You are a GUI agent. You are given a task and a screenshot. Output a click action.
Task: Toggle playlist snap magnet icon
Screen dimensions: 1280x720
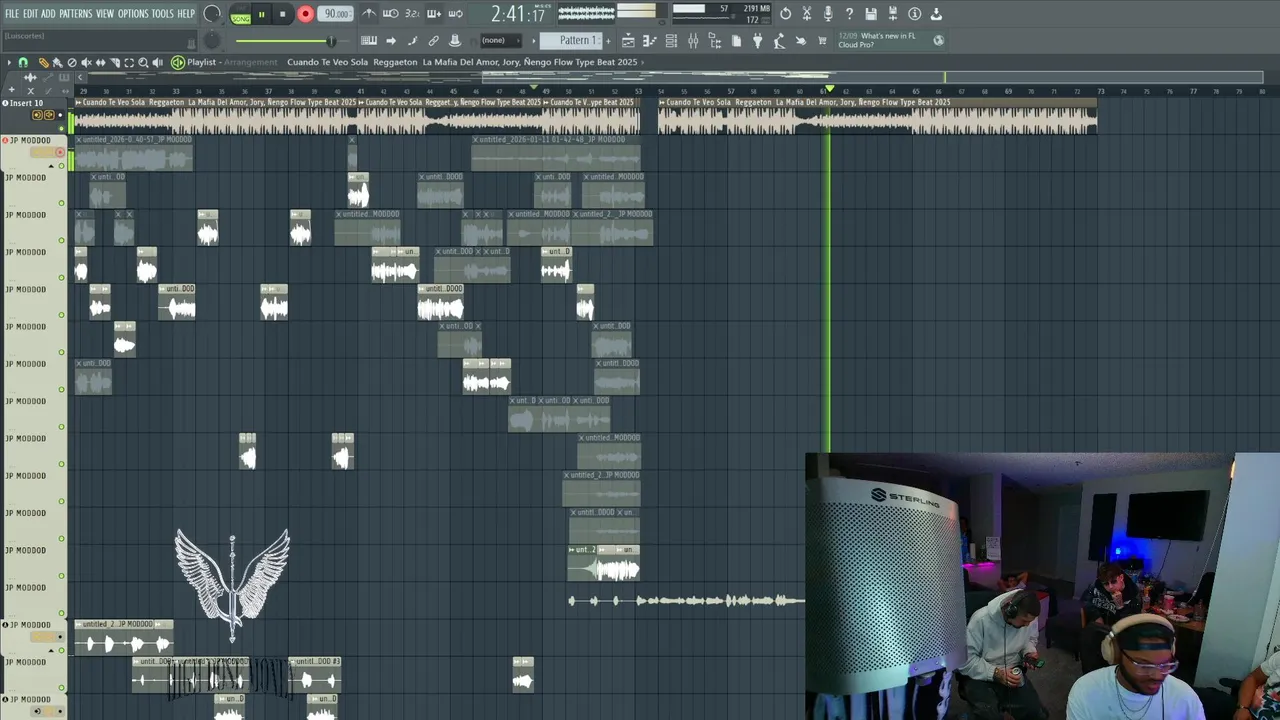click(23, 62)
